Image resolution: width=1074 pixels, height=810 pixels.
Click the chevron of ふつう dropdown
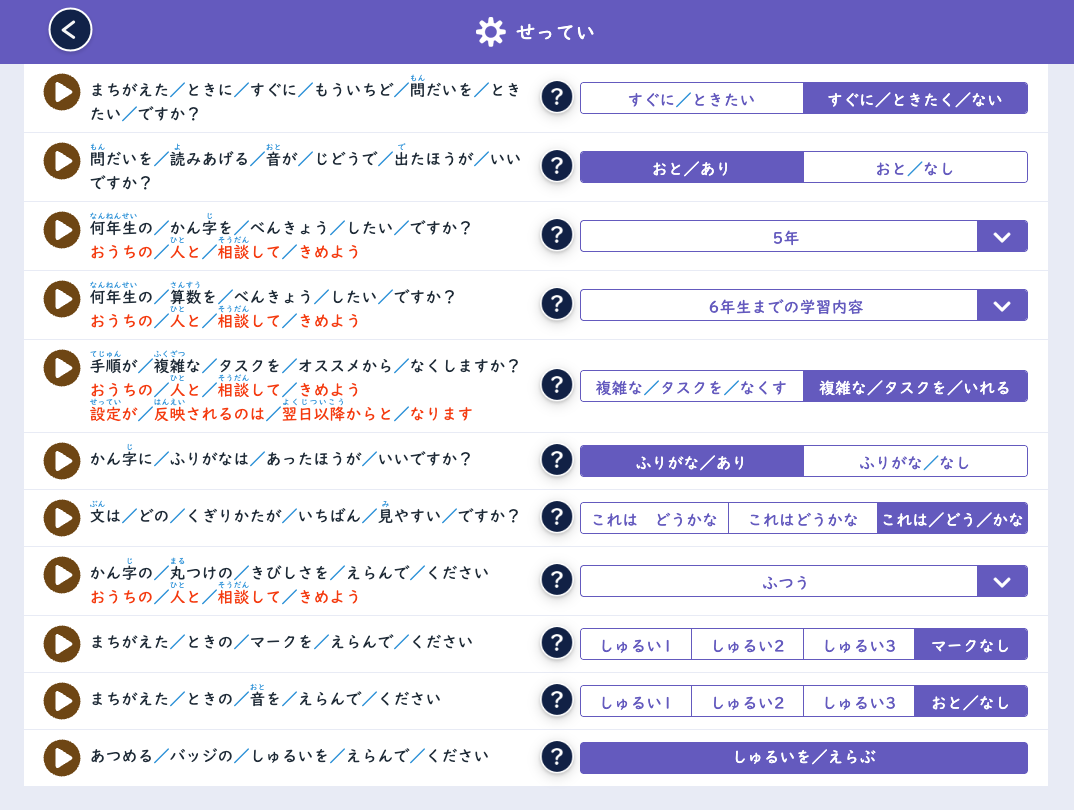pyautogui.click(x=1002, y=581)
